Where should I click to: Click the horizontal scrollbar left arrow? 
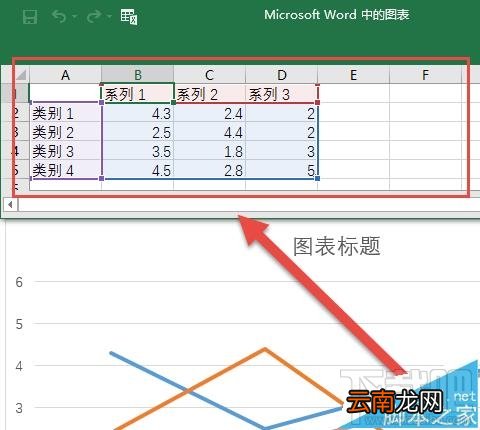click(10, 204)
